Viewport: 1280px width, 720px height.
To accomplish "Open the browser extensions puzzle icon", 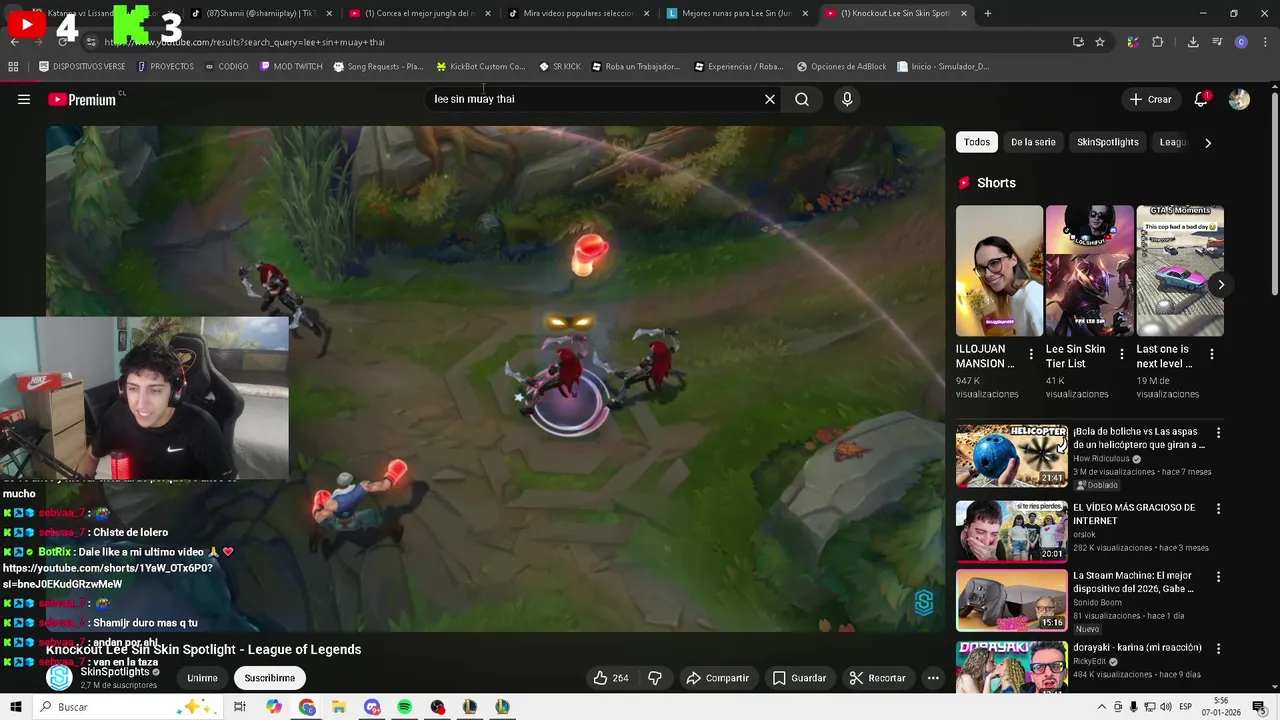I will (1158, 42).
